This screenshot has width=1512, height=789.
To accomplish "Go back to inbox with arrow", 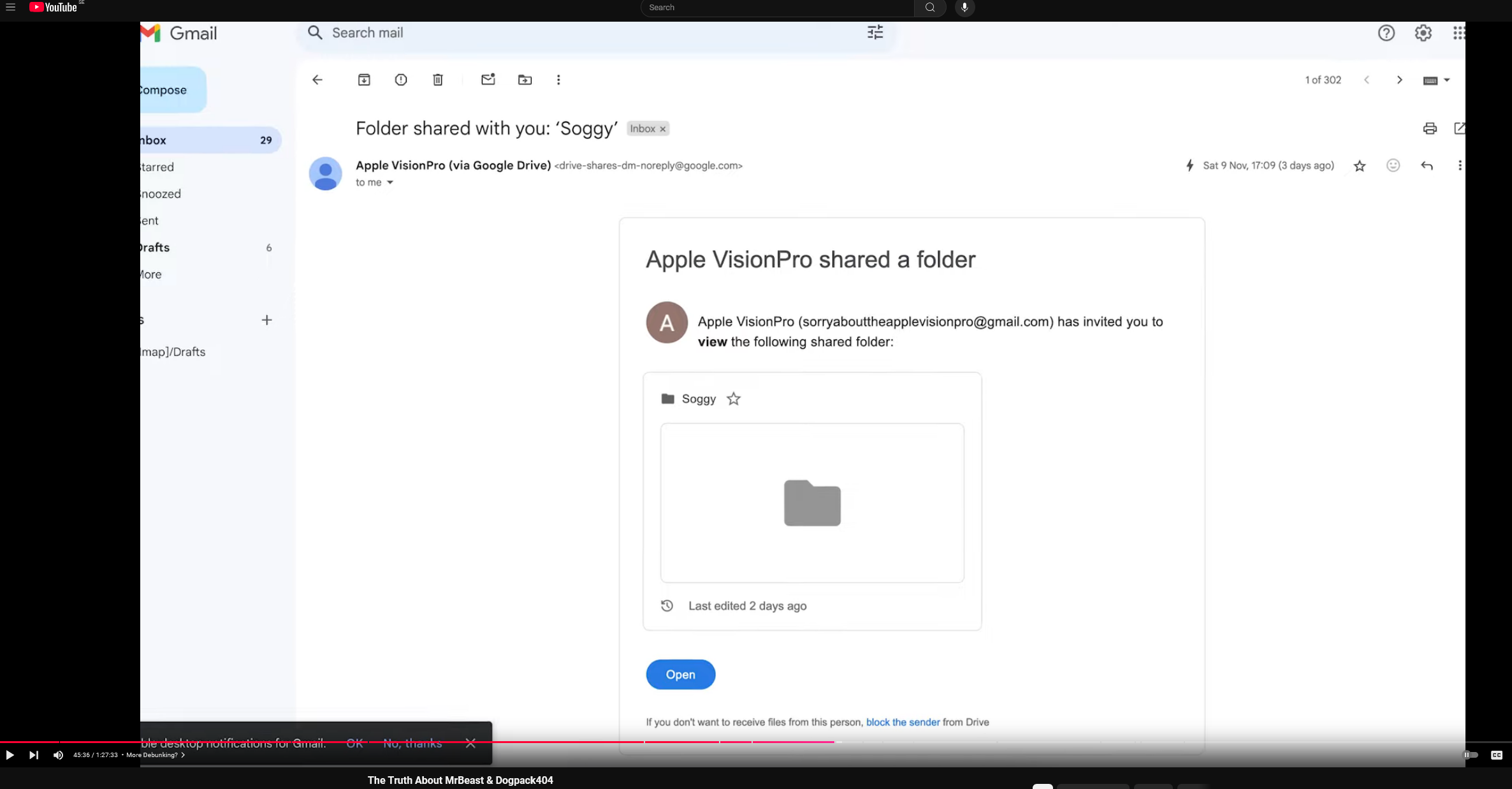I will (x=317, y=80).
